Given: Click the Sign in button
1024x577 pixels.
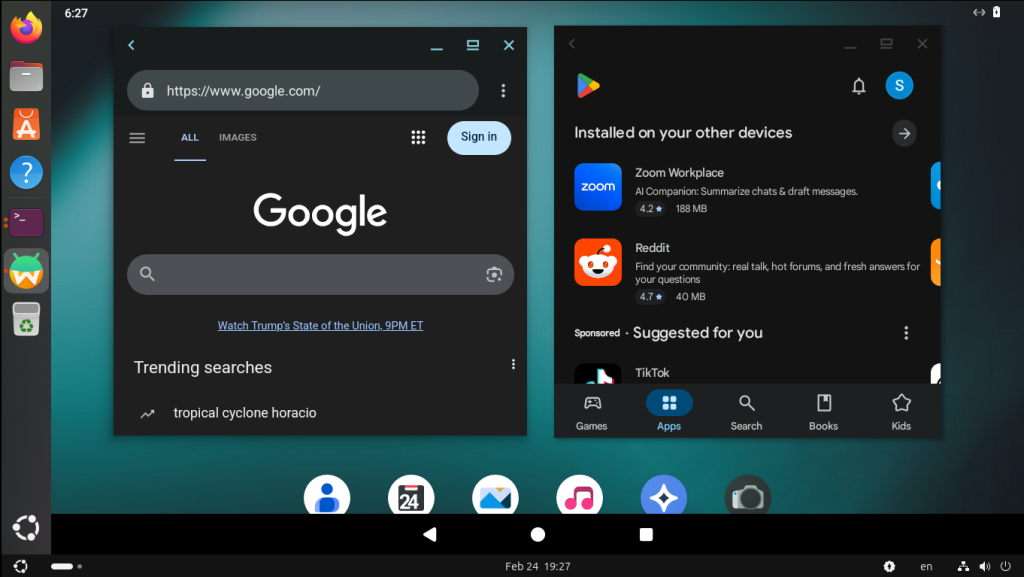Looking at the screenshot, I should [x=479, y=138].
